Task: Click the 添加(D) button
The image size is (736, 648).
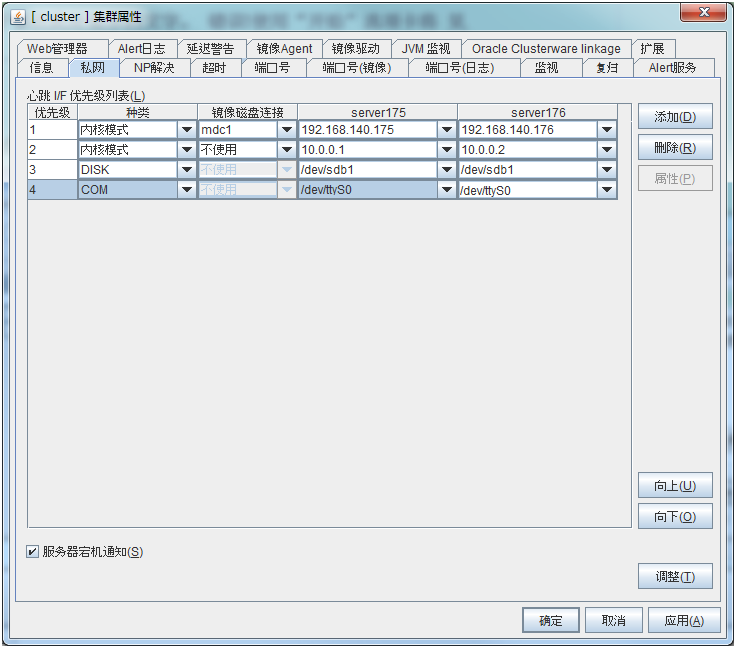Action: click(675, 117)
